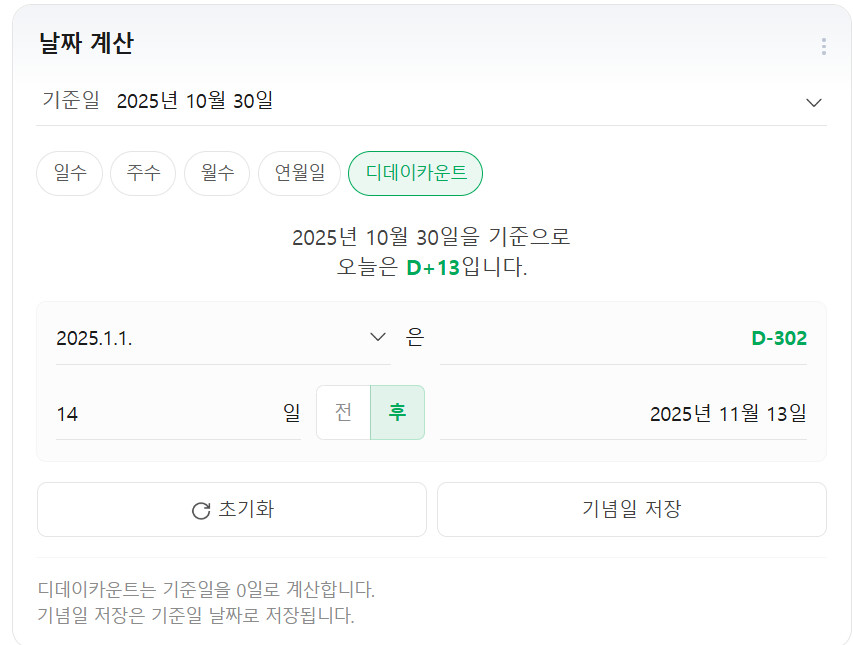
Task: Switch to the 일수 tab
Action: tap(69, 173)
